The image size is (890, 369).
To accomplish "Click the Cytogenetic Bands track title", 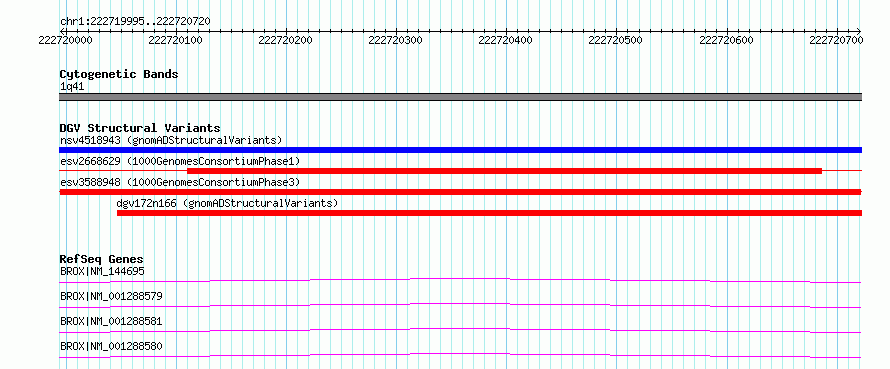I will [x=119, y=74].
